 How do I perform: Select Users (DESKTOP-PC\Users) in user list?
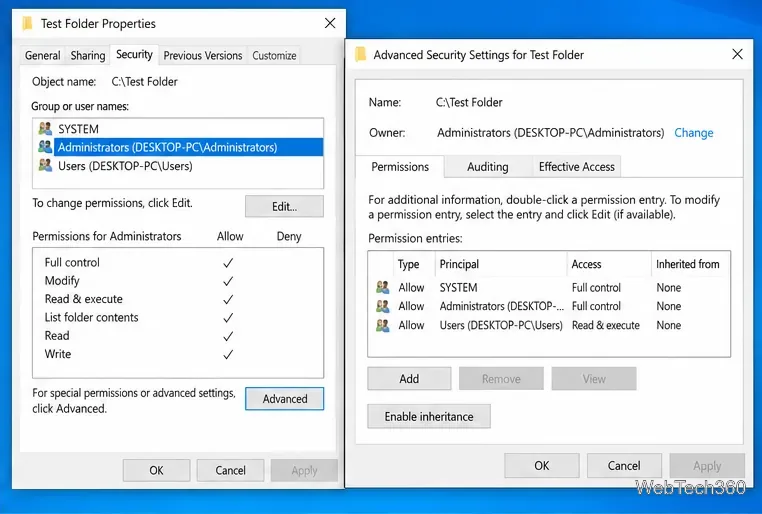pyautogui.click(x=178, y=166)
